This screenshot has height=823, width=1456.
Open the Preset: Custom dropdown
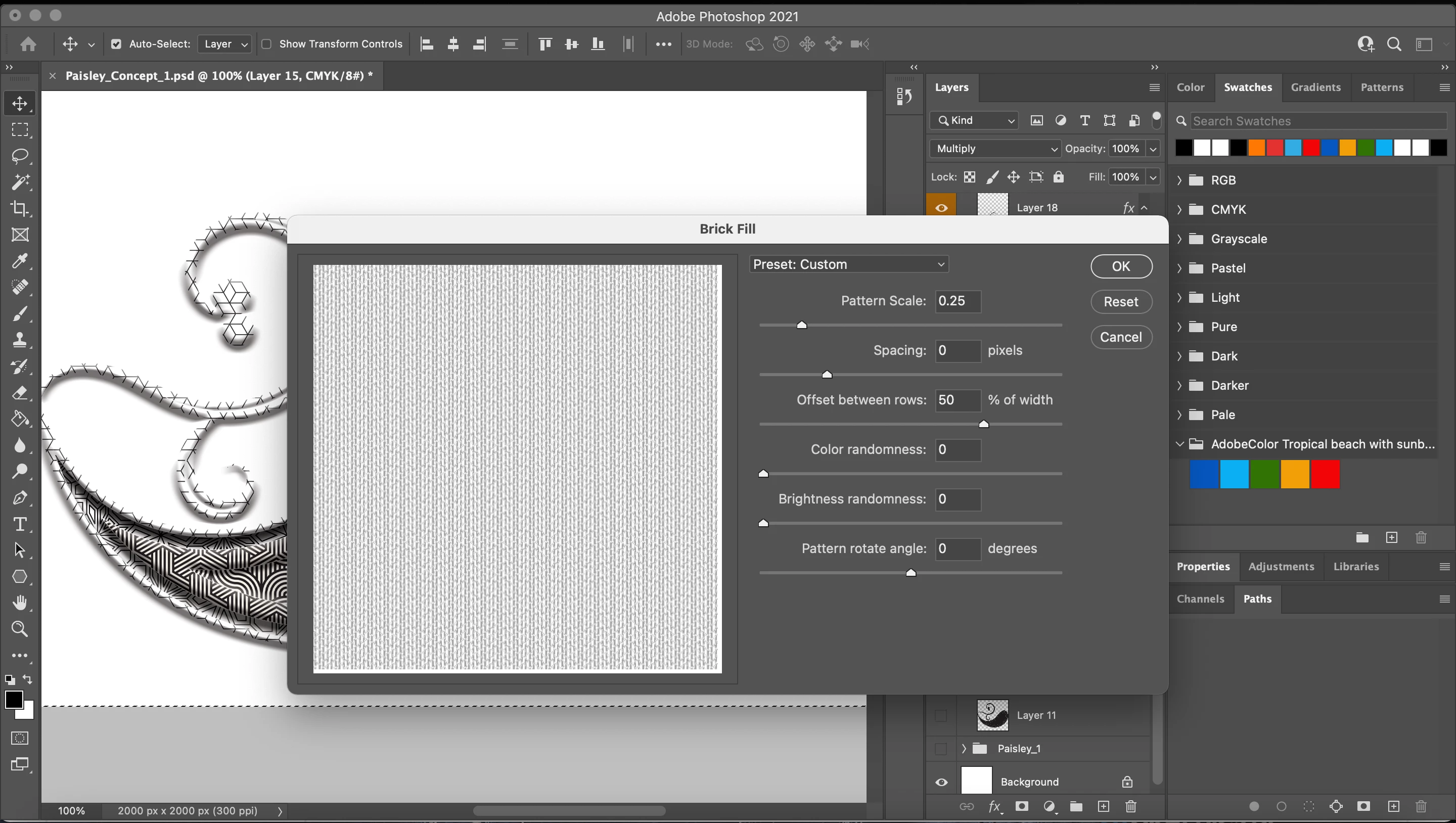848,264
